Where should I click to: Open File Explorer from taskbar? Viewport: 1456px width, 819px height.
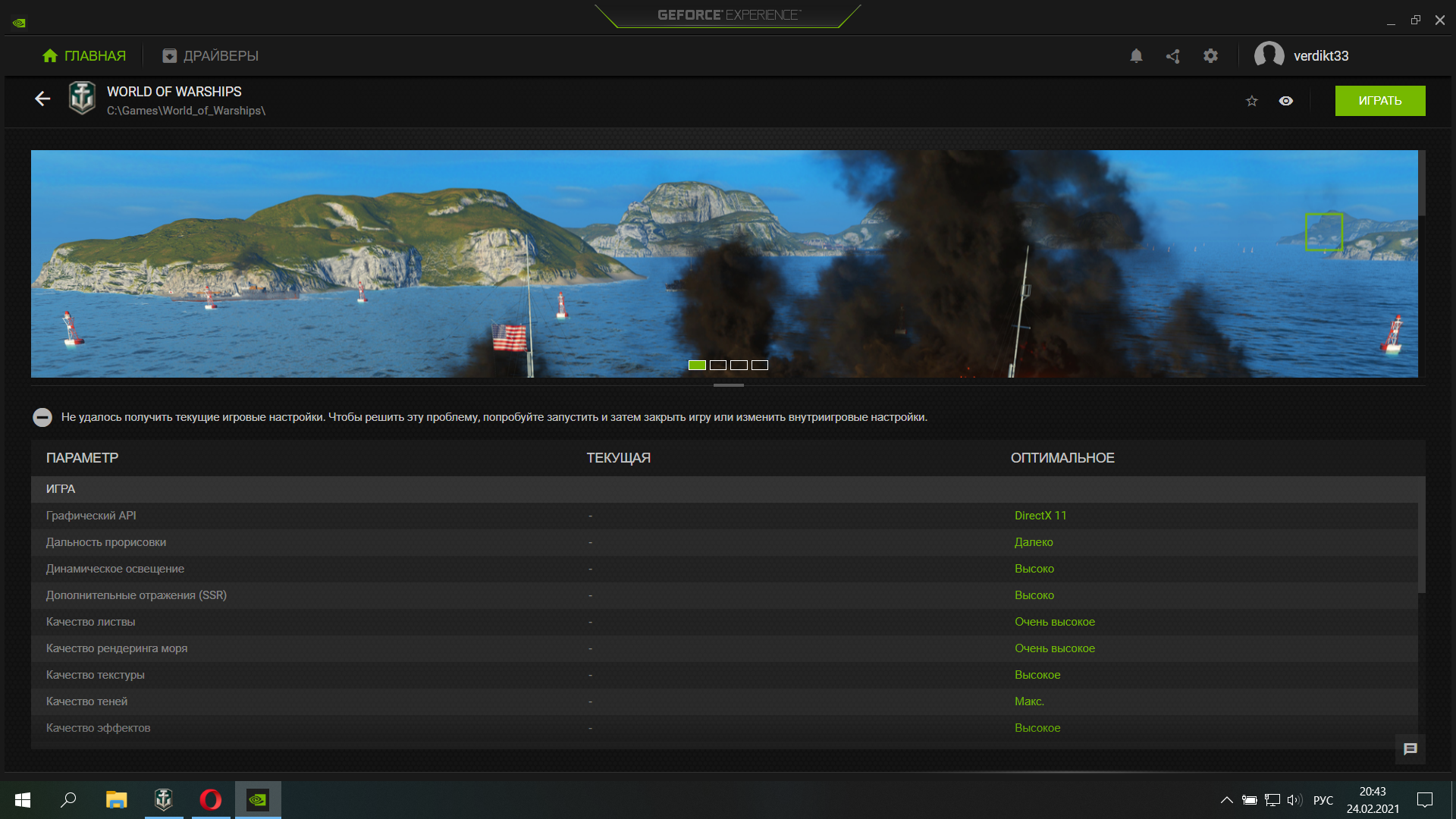[x=116, y=800]
